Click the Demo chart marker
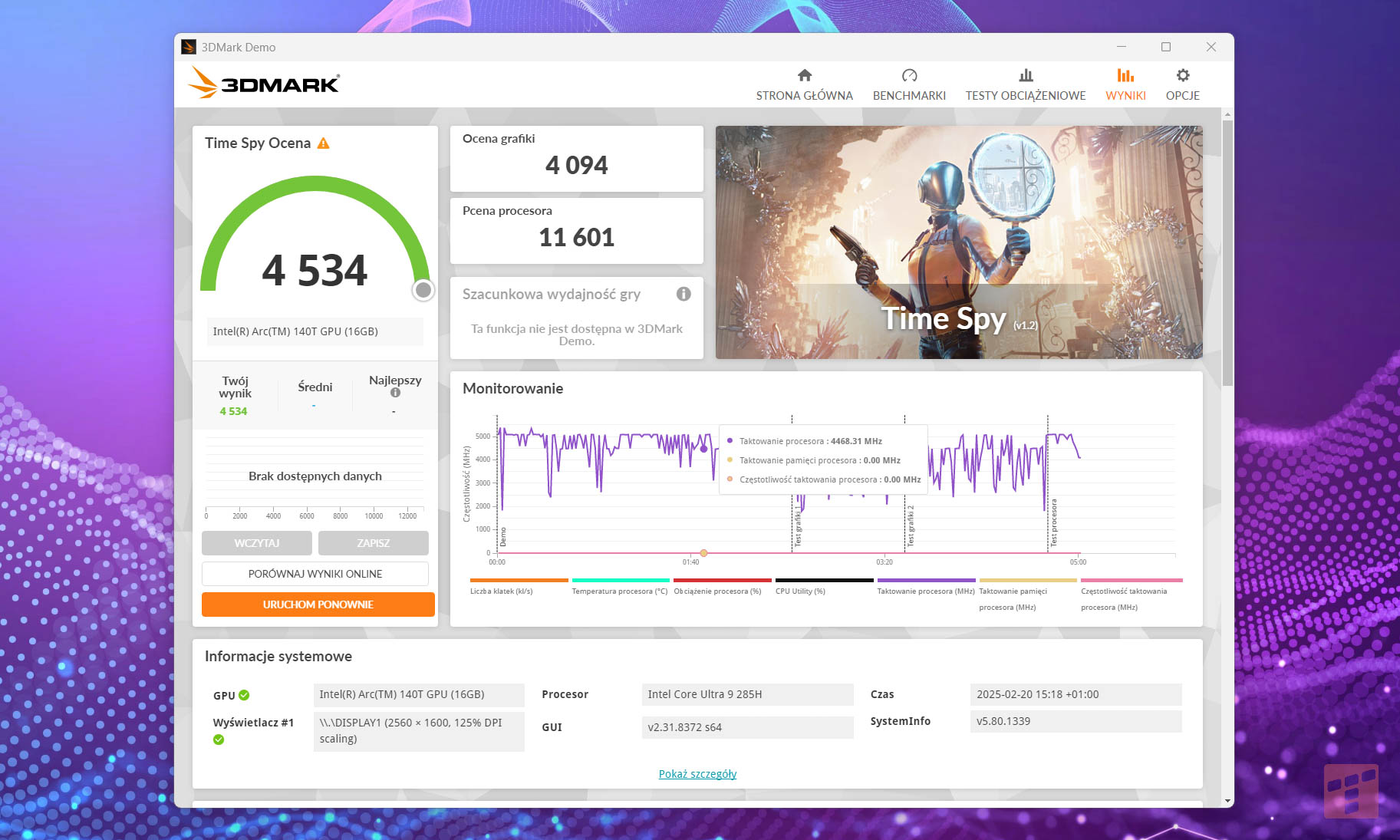Image resolution: width=1400 pixels, height=840 pixels. tap(503, 537)
